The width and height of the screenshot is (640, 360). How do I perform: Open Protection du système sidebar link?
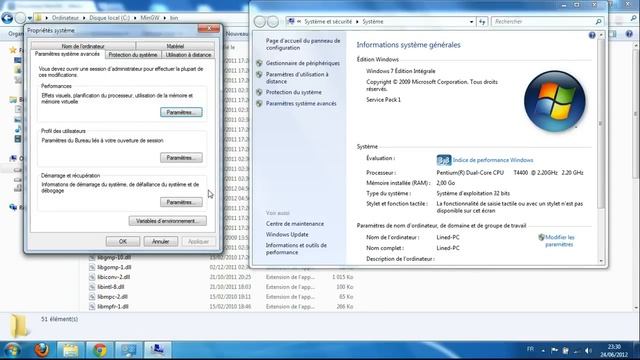tap(293, 92)
